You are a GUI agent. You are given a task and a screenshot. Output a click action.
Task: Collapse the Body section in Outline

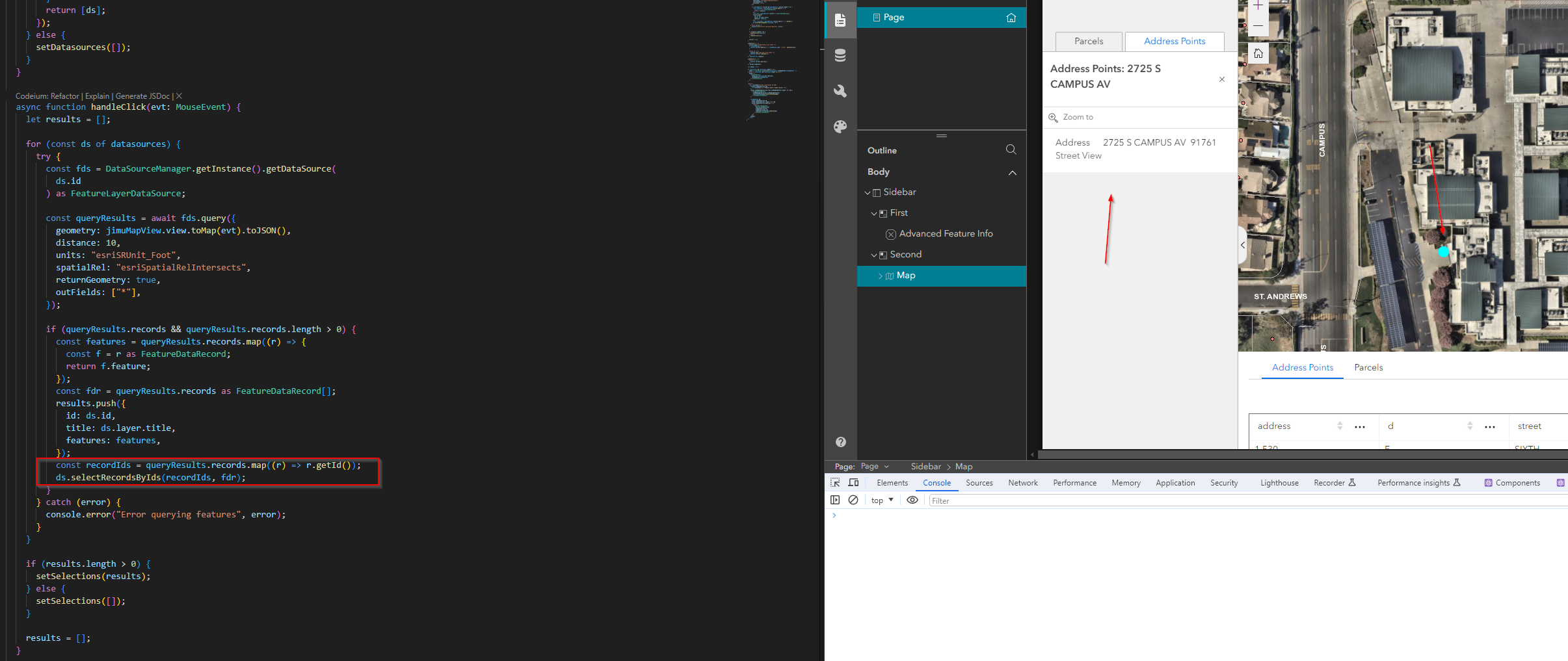click(x=1013, y=172)
